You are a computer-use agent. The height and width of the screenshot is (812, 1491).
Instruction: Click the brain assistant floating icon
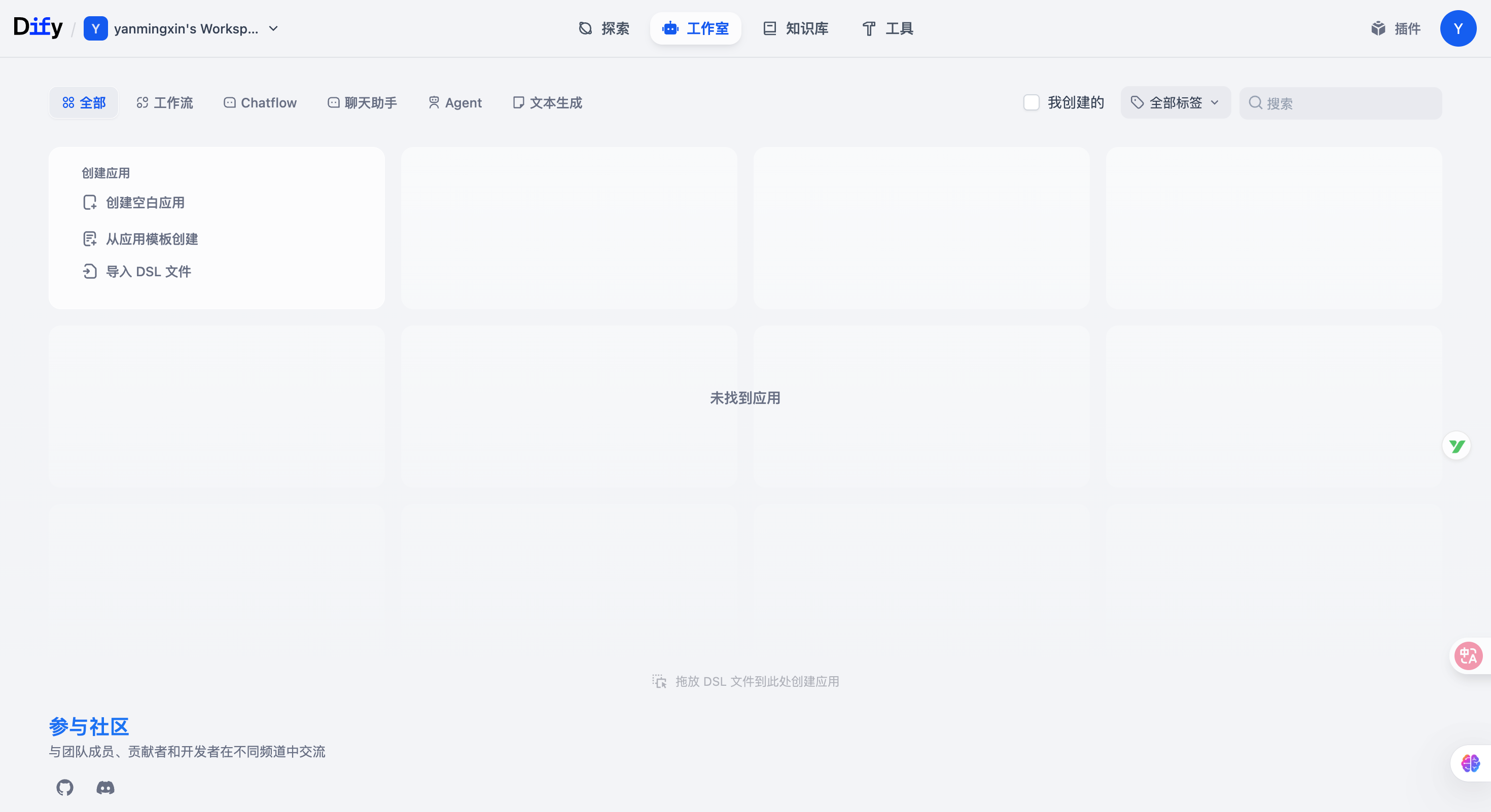point(1470,763)
